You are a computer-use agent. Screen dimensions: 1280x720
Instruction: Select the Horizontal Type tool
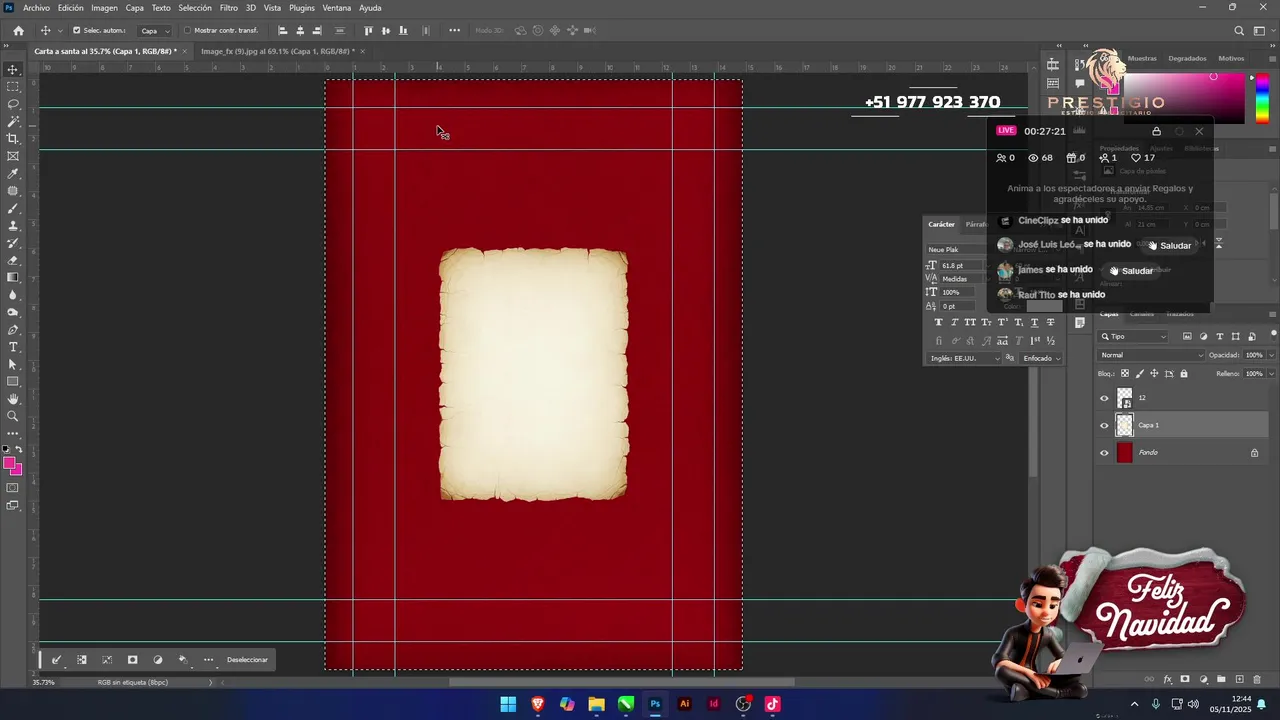(x=13, y=347)
